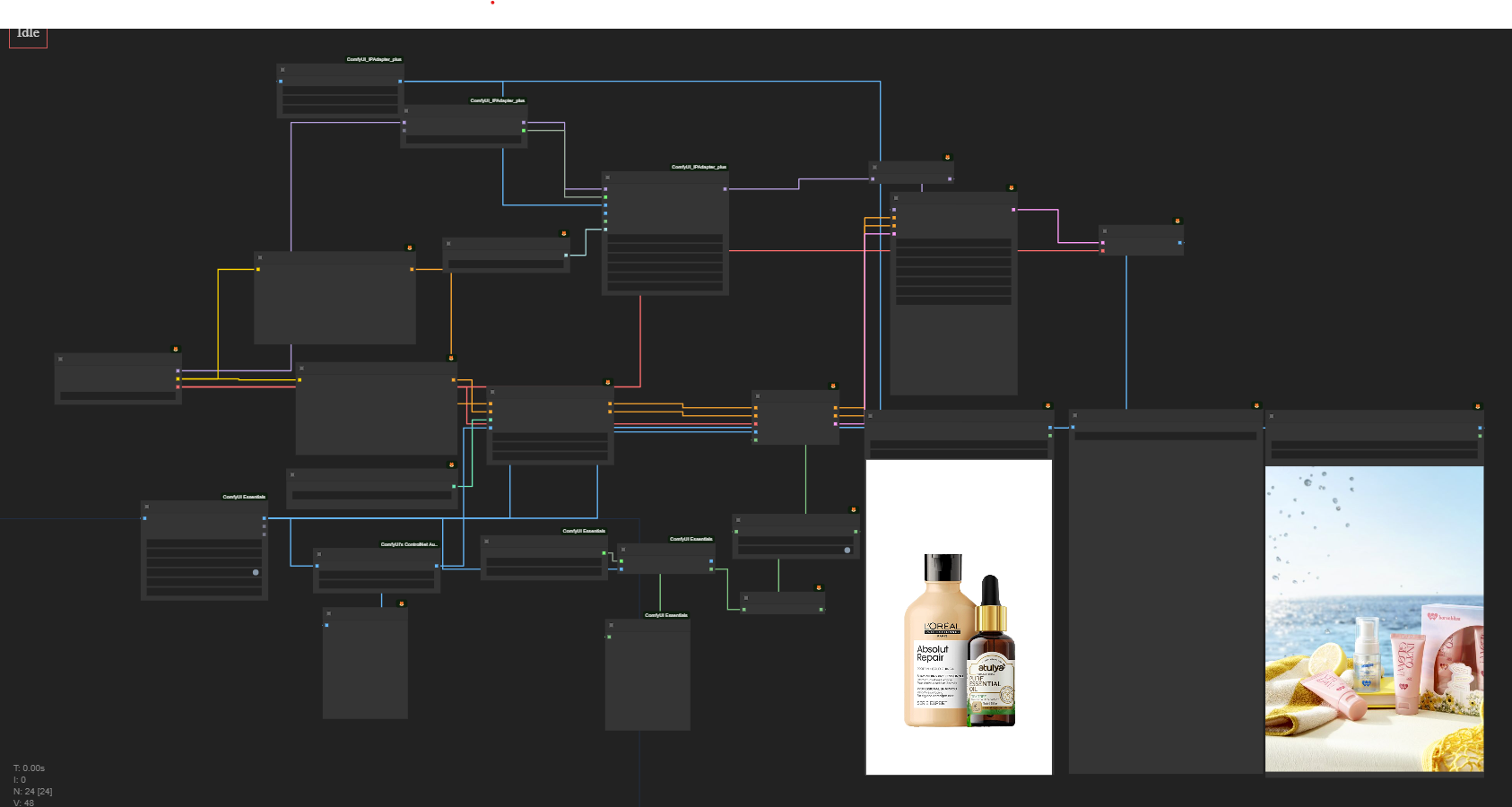The height and width of the screenshot is (807, 1512).
Task: Click the fox badge on the beach image node
Action: [x=1478, y=406]
